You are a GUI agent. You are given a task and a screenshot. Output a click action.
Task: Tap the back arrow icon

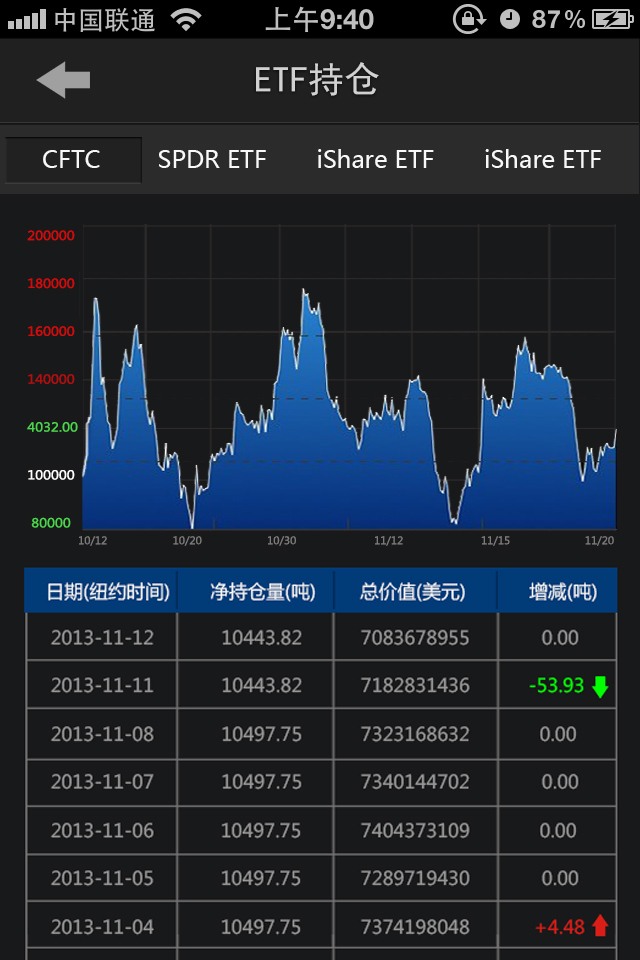(63, 80)
